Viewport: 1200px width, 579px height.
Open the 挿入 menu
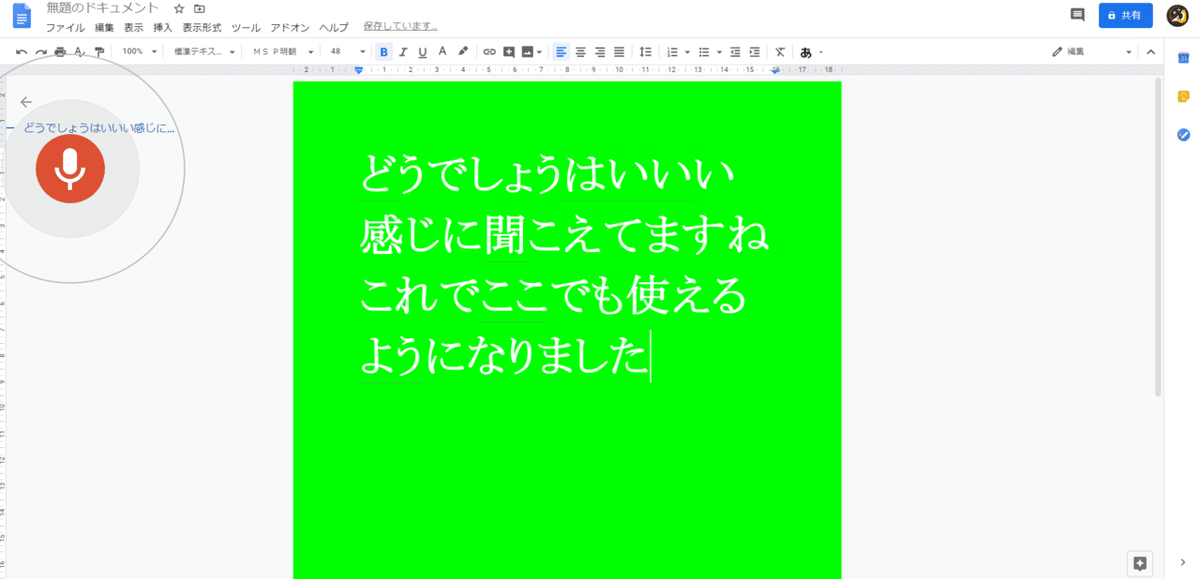click(x=163, y=28)
